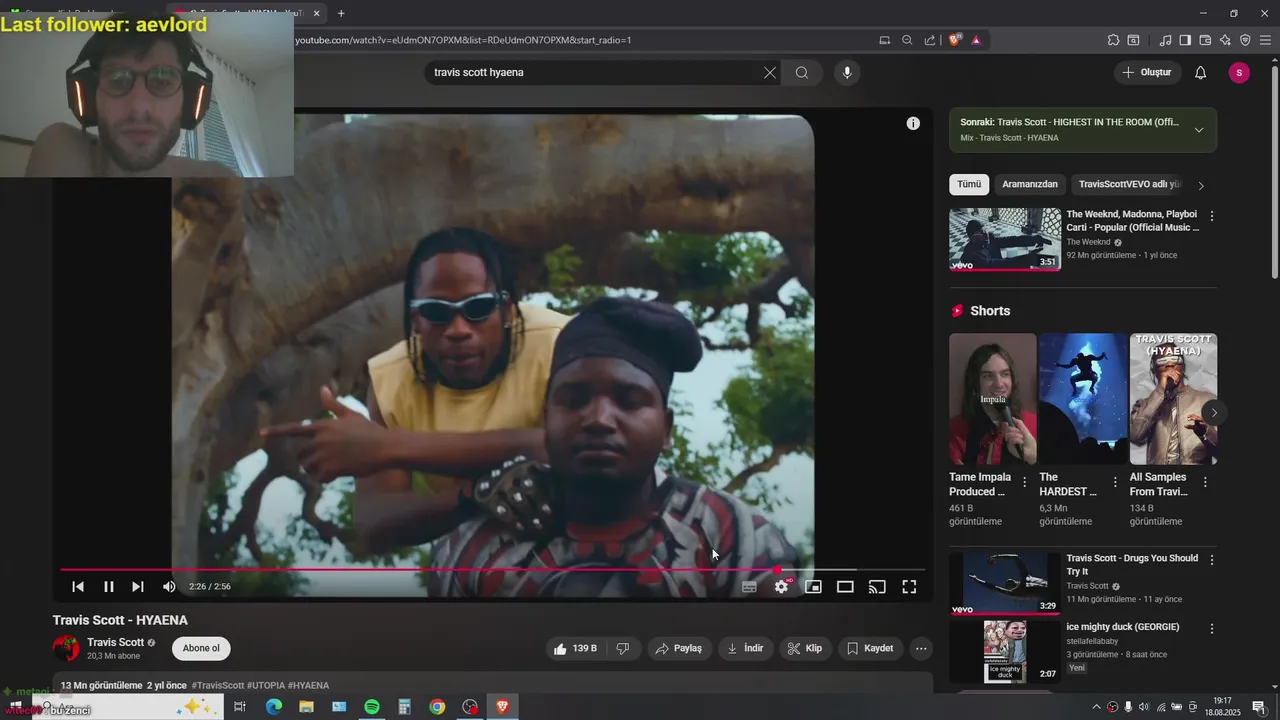The width and height of the screenshot is (1280, 720).
Task: Expand the Mix Travis Scott HYAENA queue
Action: pos(1199,130)
